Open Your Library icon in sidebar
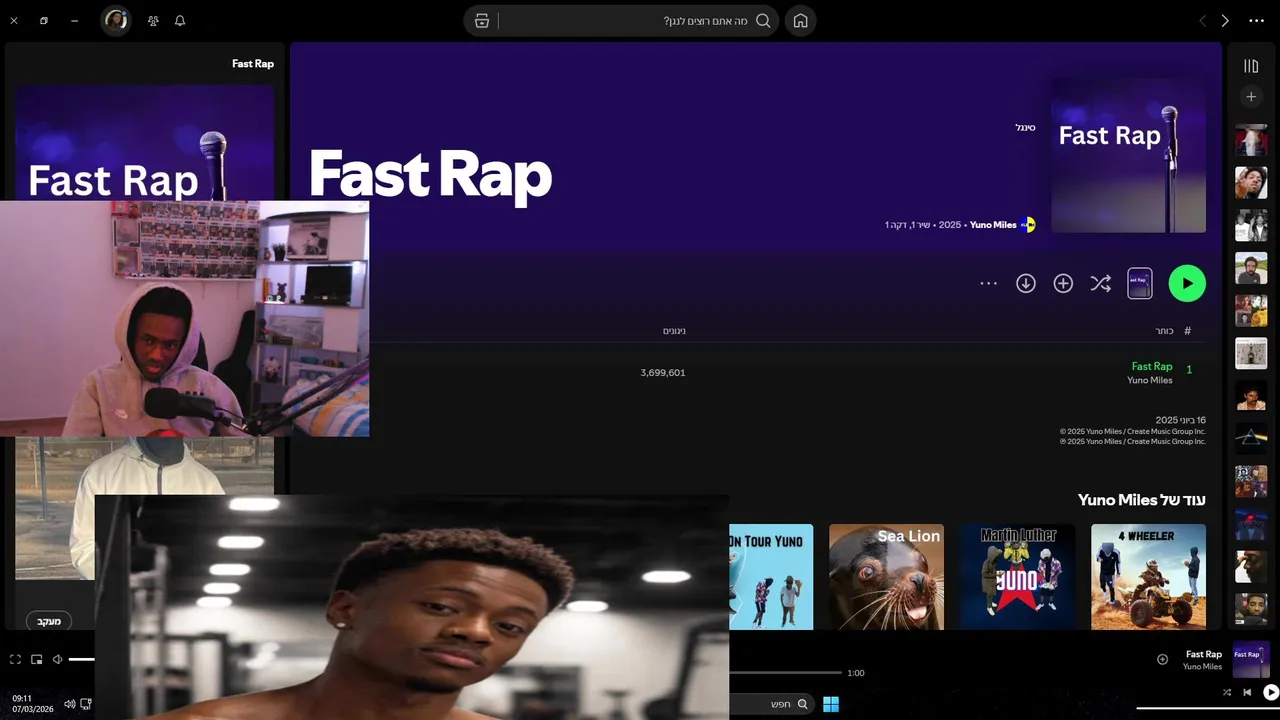The image size is (1280, 720). pos(1251,66)
